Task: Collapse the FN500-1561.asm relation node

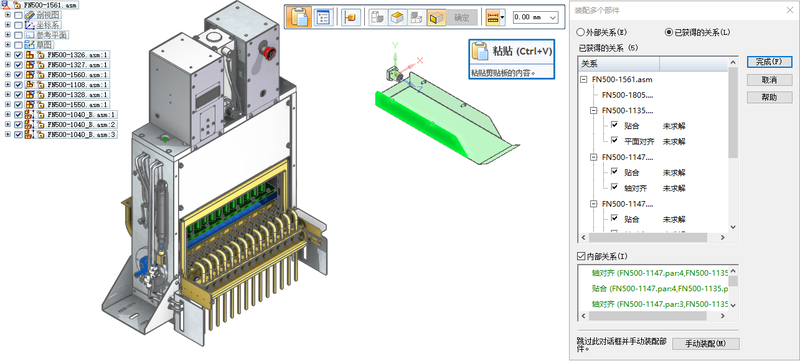Action: 584,80
